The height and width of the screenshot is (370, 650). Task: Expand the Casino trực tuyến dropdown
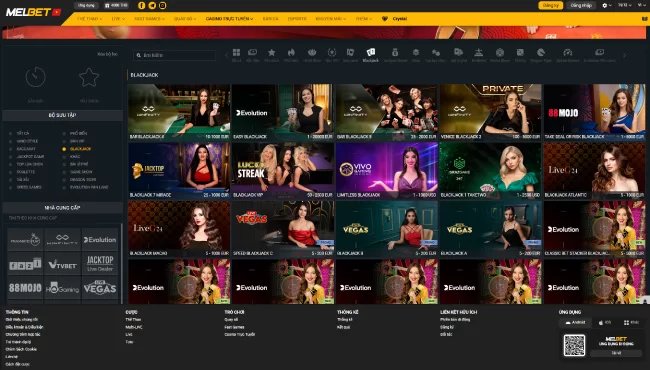tap(229, 19)
